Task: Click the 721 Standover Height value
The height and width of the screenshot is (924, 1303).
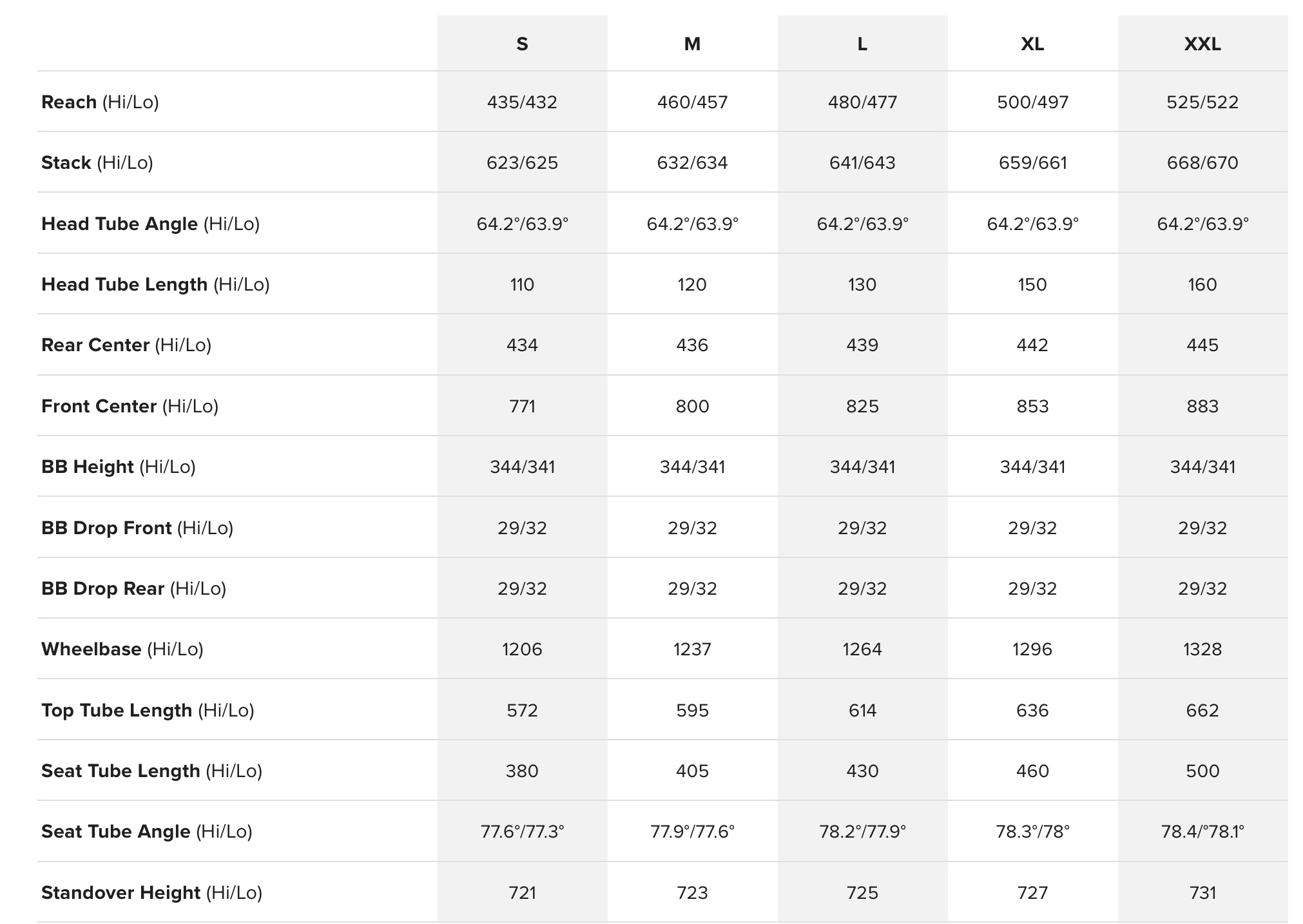Action: click(x=522, y=892)
